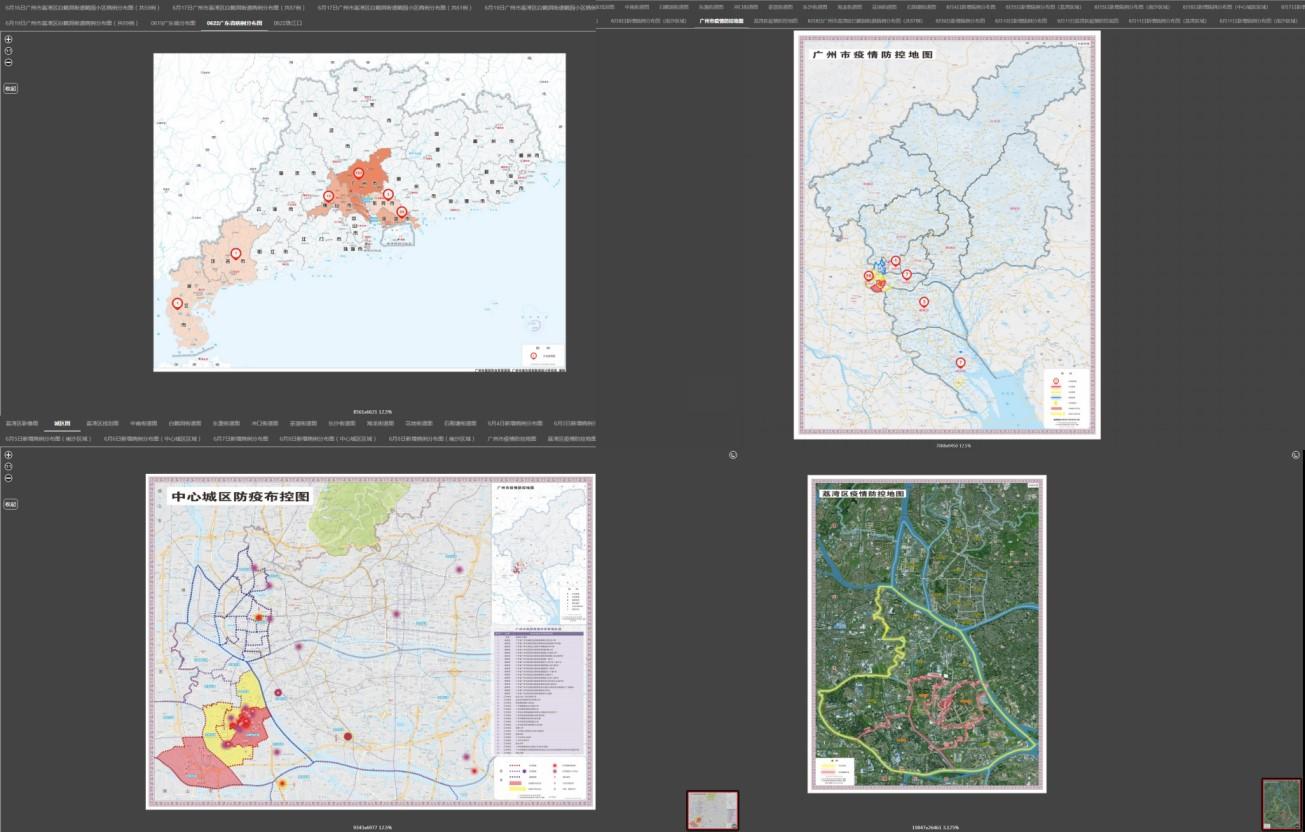Viewport: 1305px width, 832px height.
Task: Zoom out on the Guangdong province map
Action: (x=9, y=63)
